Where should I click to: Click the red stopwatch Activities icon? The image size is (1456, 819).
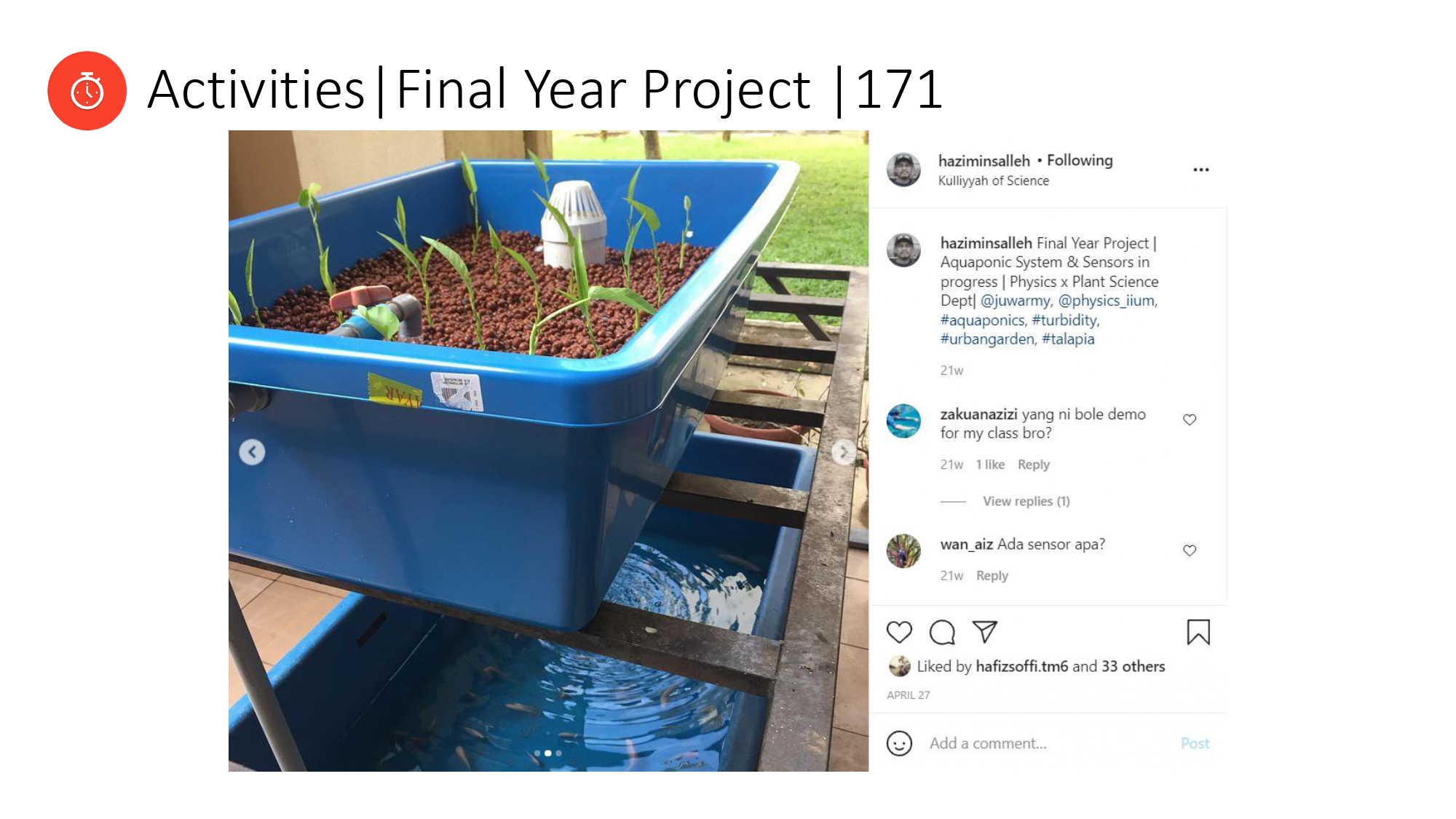coord(87,91)
